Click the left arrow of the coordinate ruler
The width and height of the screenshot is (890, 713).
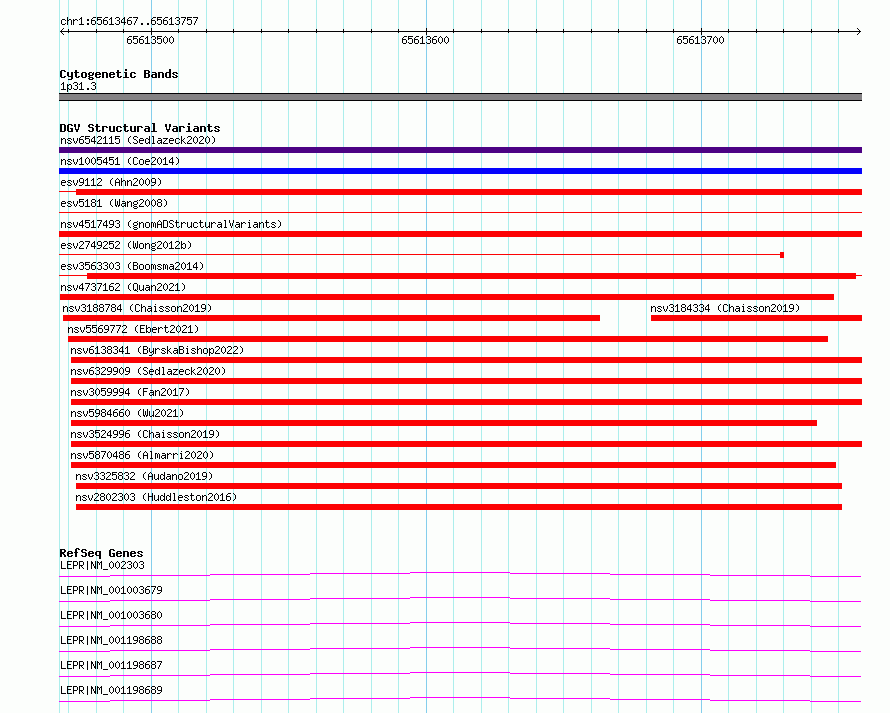[63, 31]
